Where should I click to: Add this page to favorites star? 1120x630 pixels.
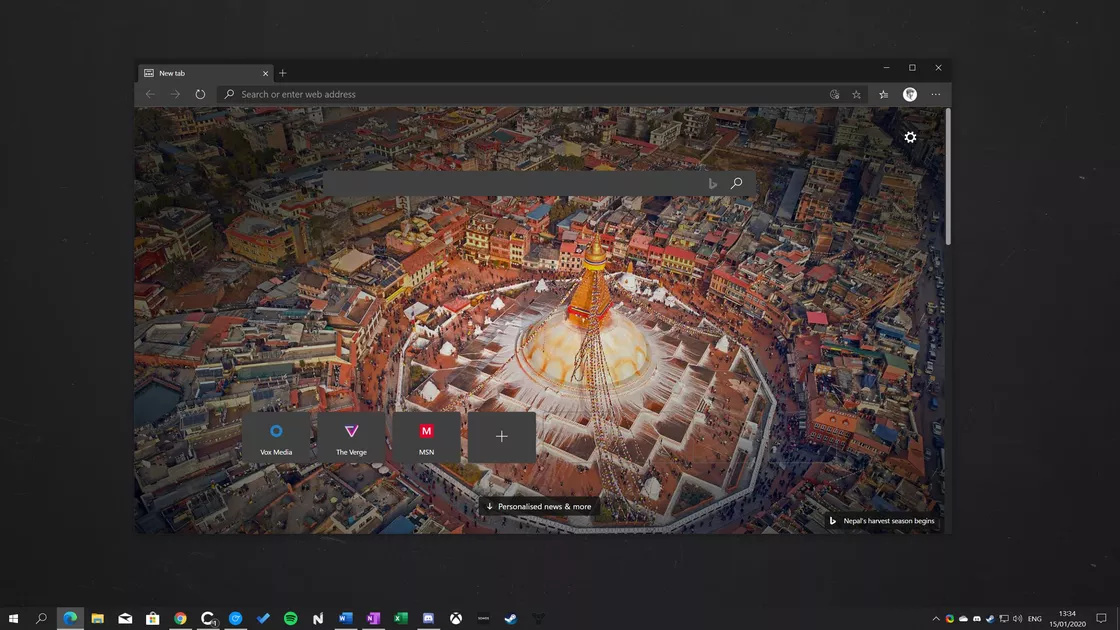click(x=857, y=94)
